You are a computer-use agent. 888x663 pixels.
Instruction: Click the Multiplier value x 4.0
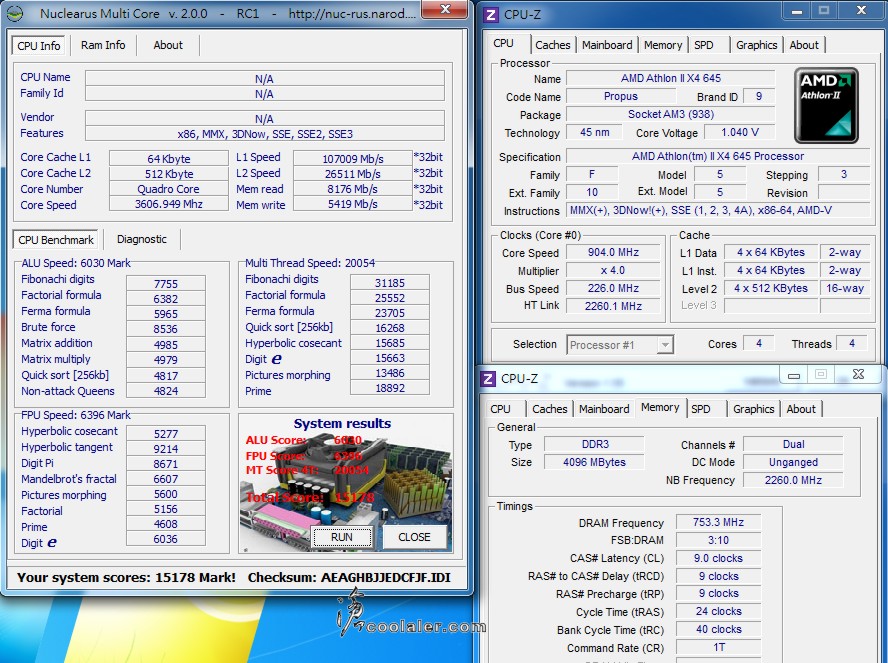point(613,271)
